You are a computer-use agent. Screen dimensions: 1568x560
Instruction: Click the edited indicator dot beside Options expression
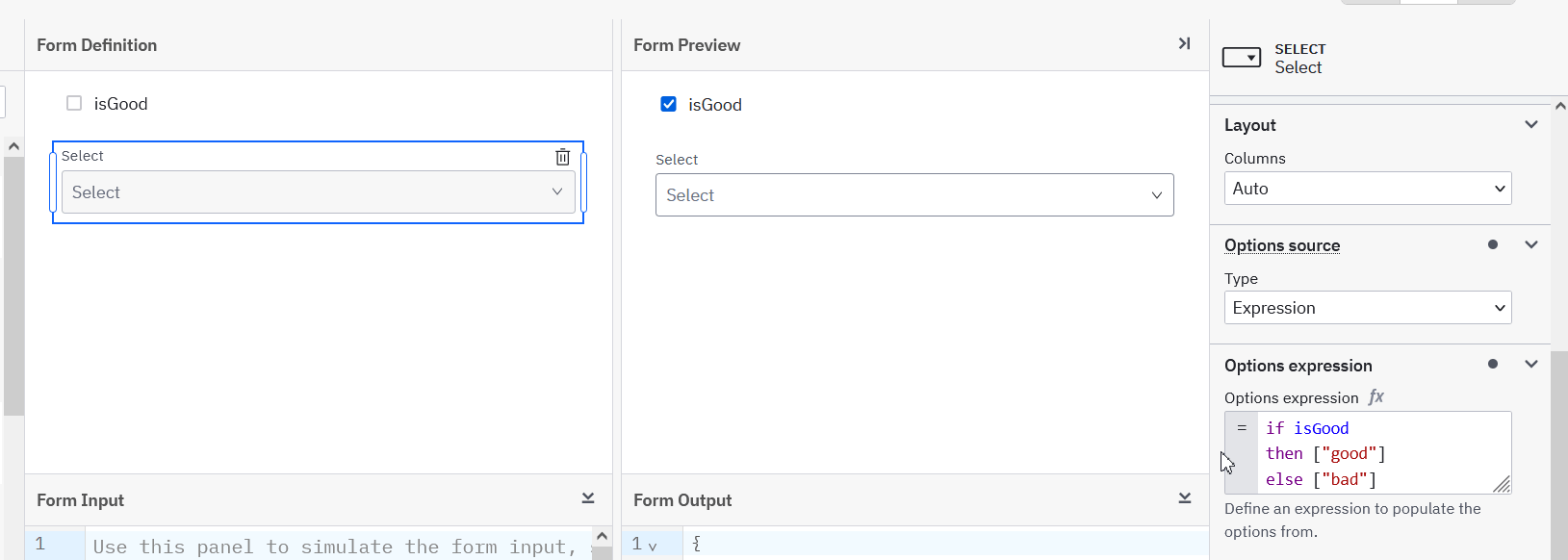1493,364
